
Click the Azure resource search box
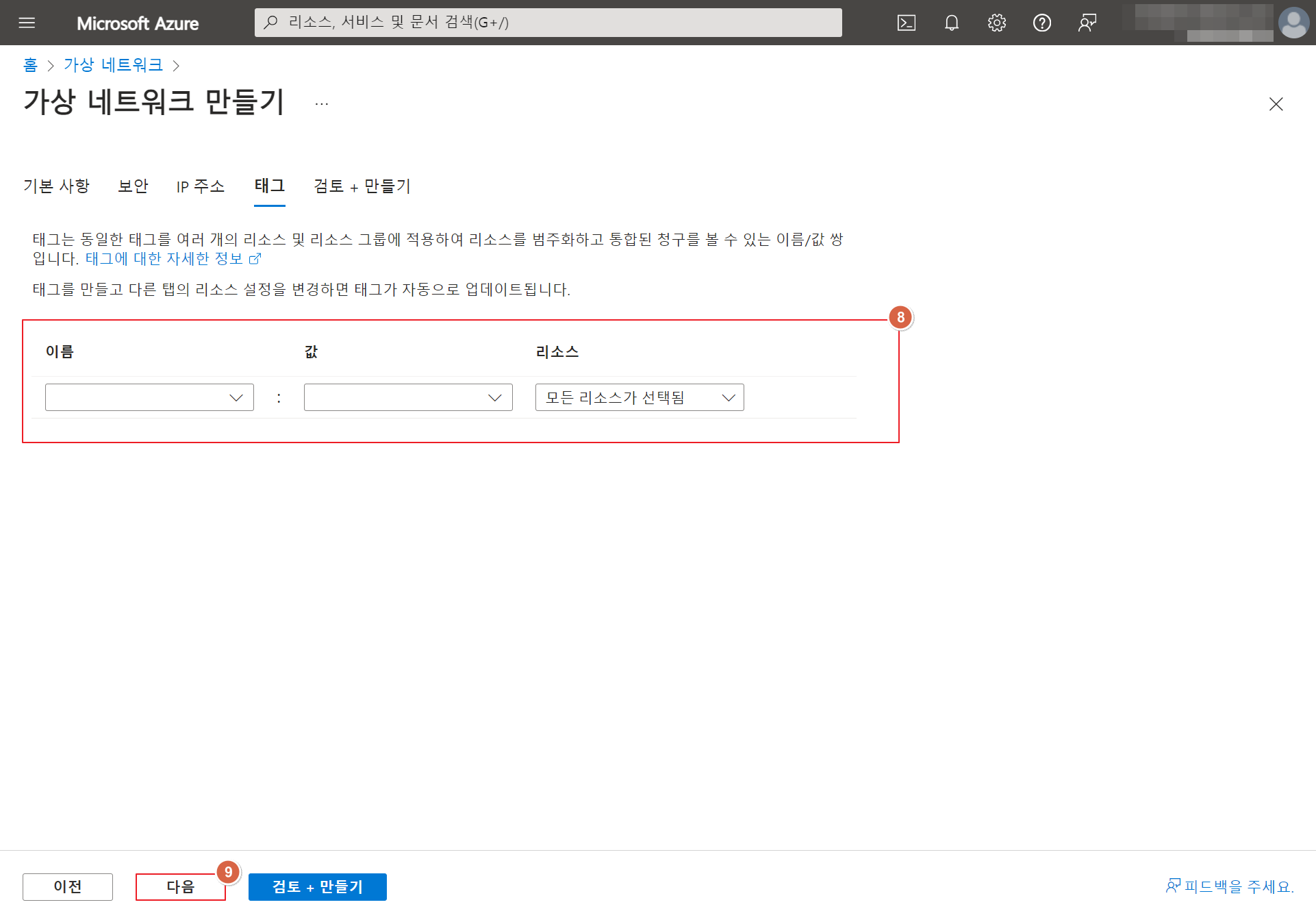point(548,23)
